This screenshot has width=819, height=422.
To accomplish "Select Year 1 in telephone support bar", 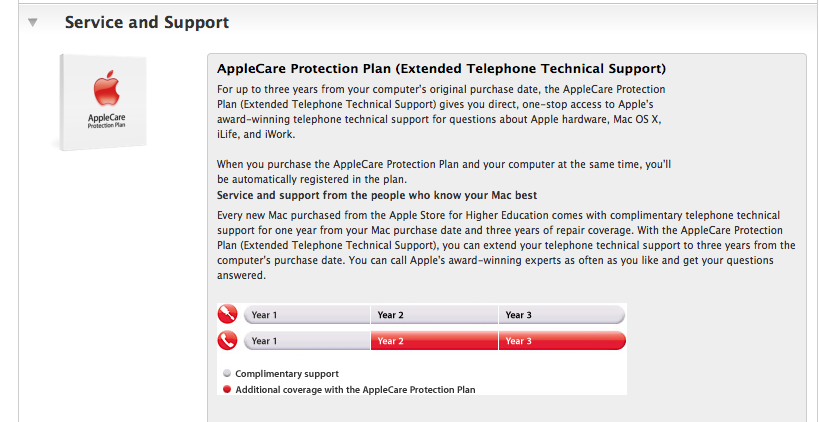I will (307, 341).
